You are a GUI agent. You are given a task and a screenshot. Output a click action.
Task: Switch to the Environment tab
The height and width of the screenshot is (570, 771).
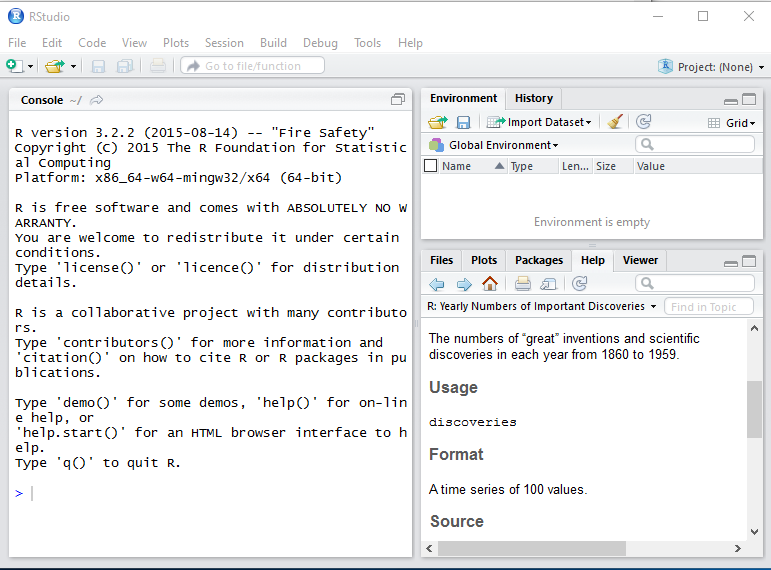[463, 98]
